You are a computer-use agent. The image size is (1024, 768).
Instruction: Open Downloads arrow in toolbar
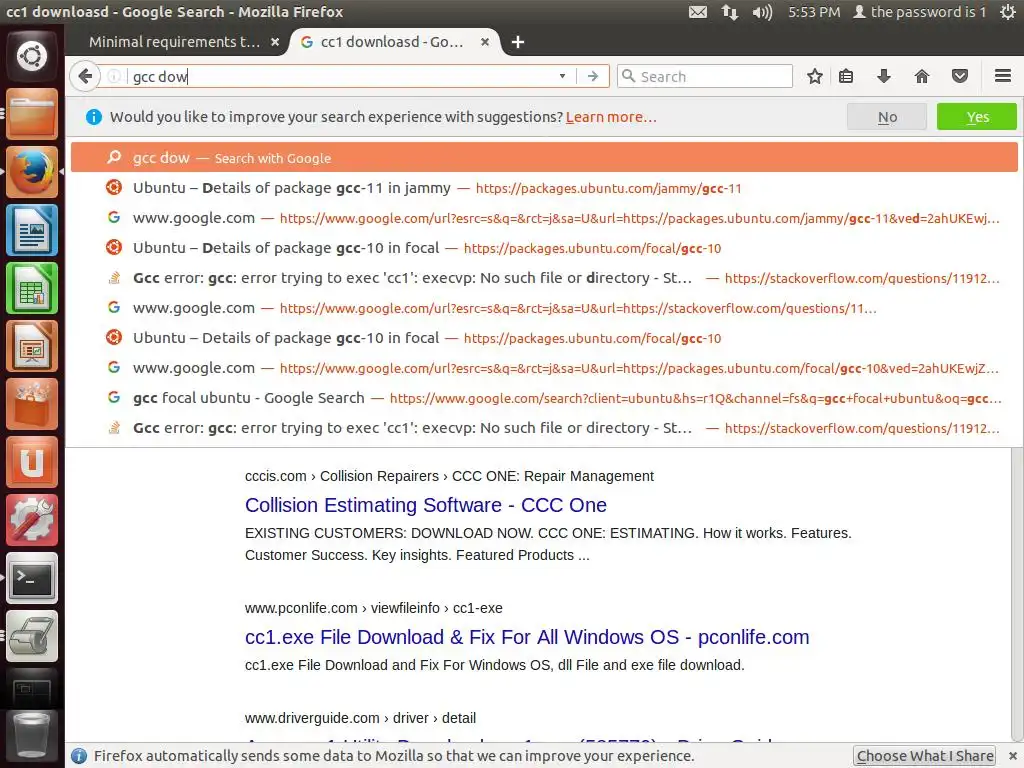tap(884, 76)
